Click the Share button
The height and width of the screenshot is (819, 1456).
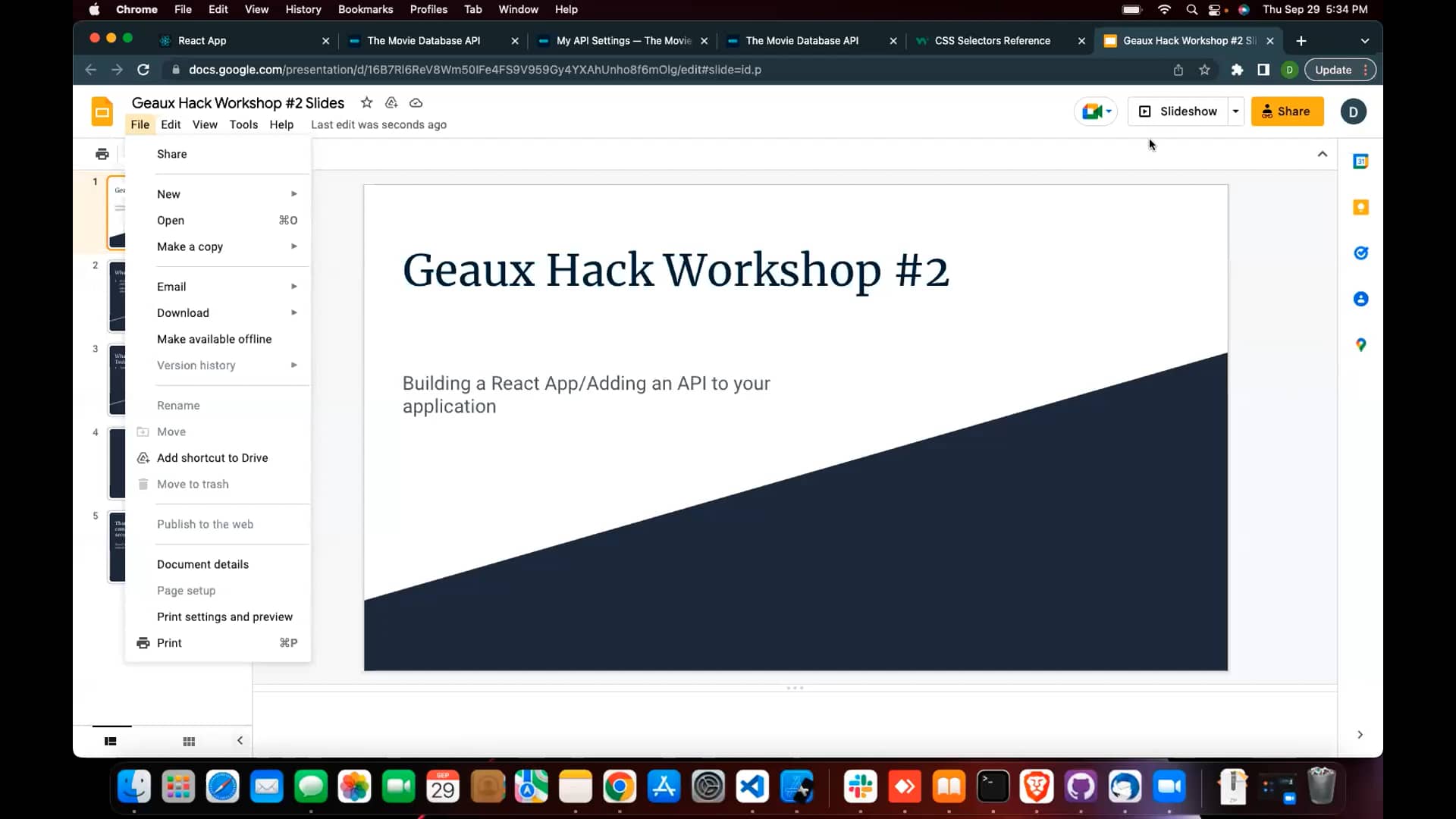(1287, 111)
